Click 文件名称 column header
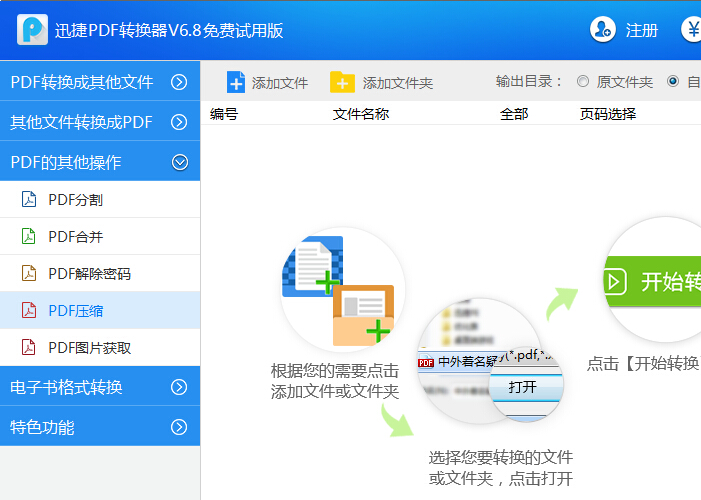Screen dimensions: 701x500 point(361,114)
